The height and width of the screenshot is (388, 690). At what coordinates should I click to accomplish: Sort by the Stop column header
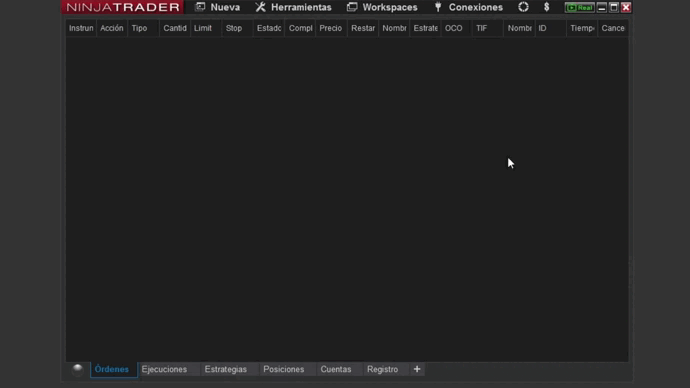click(x=237, y=28)
